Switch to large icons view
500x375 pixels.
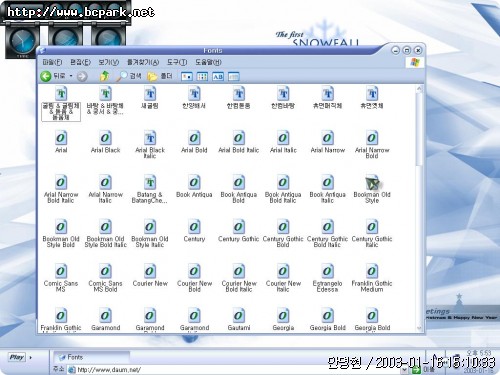coord(187,77)
